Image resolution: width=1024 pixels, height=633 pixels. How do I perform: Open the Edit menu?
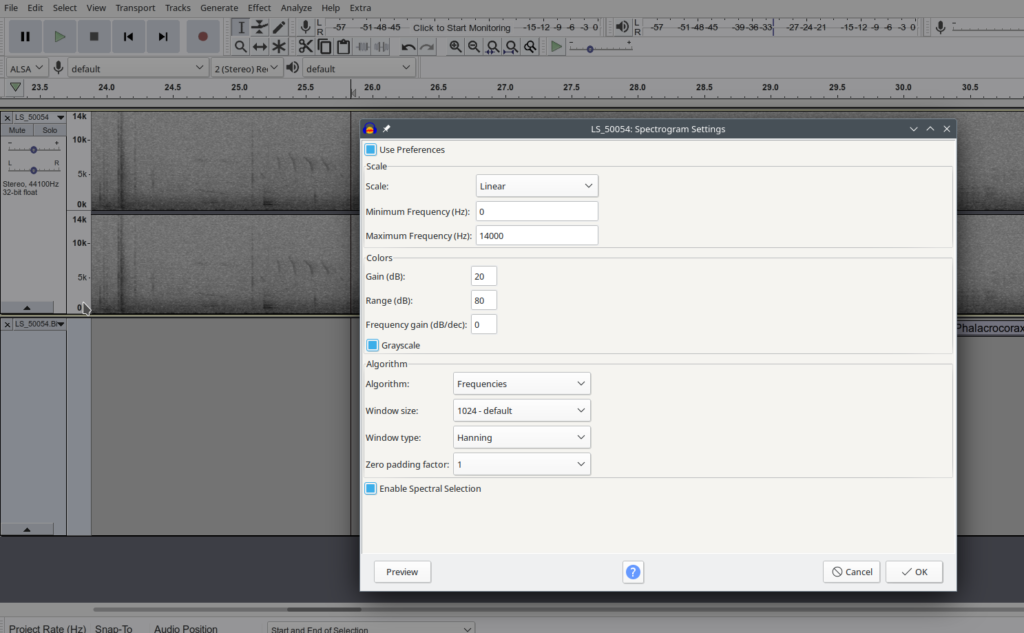point(35,8)
